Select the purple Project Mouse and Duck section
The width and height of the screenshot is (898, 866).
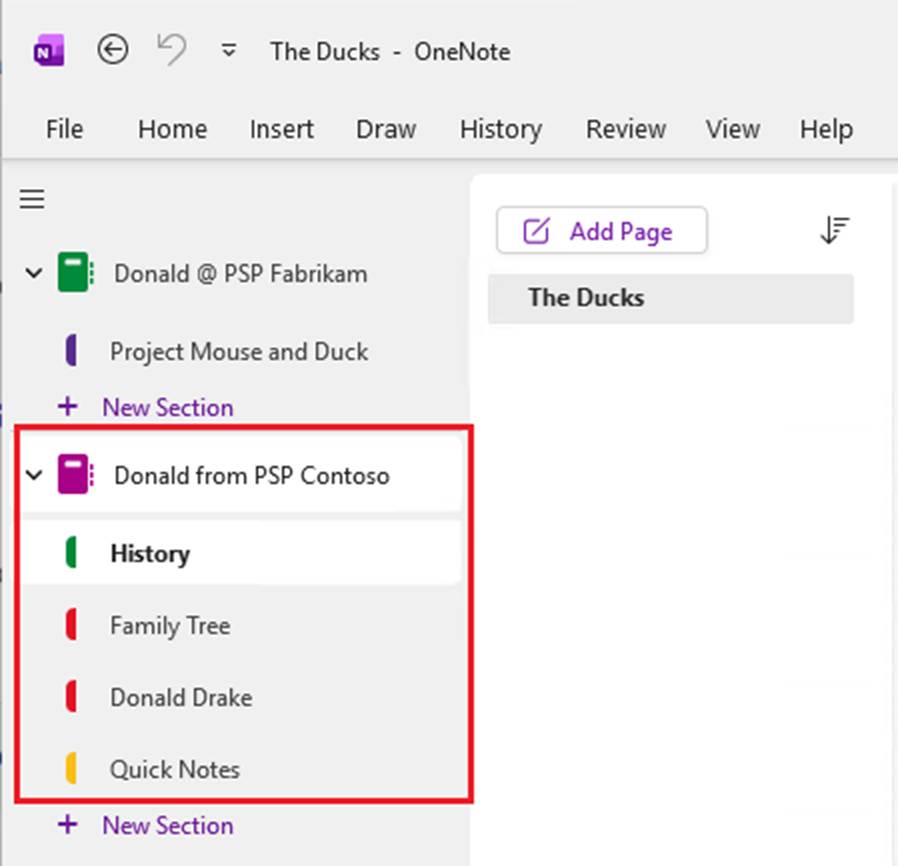238,351
